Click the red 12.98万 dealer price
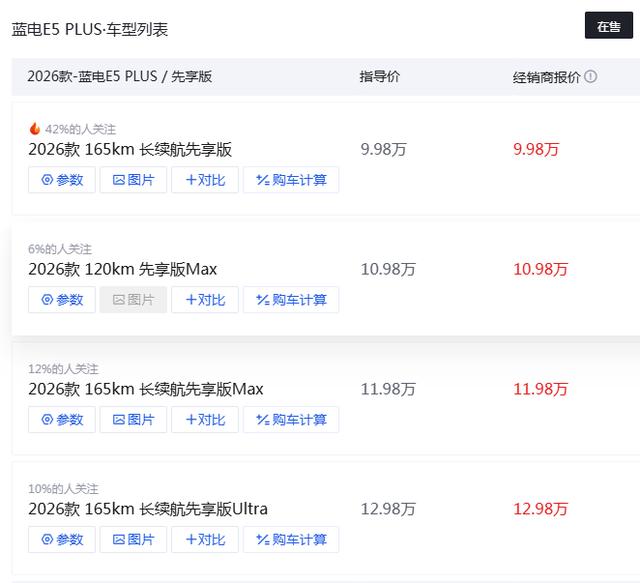The image size is (640, 583). tap(540, 509)
